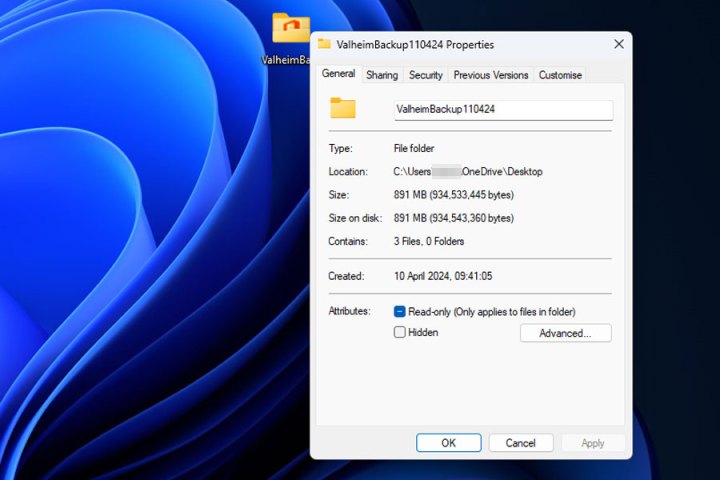Enable the Hidden attribute checkbox
Image resolution: width=720 pixels, height=480 pixels.
(x=400, y=332)
